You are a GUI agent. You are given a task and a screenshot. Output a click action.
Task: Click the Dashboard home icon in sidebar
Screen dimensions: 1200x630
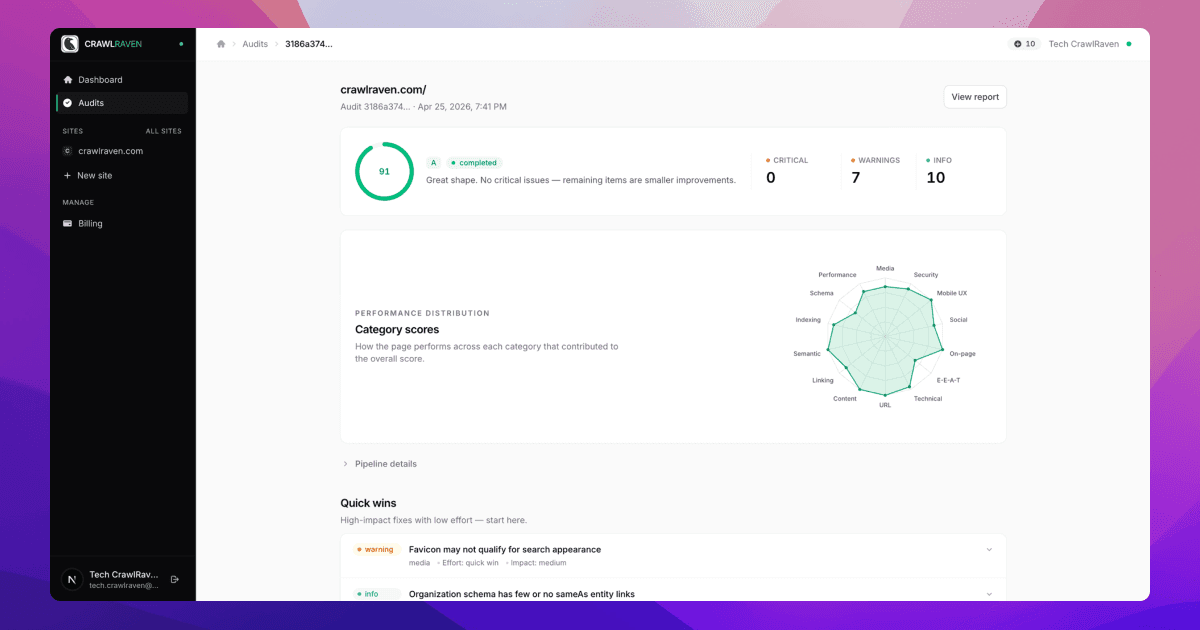coord(68,80)
